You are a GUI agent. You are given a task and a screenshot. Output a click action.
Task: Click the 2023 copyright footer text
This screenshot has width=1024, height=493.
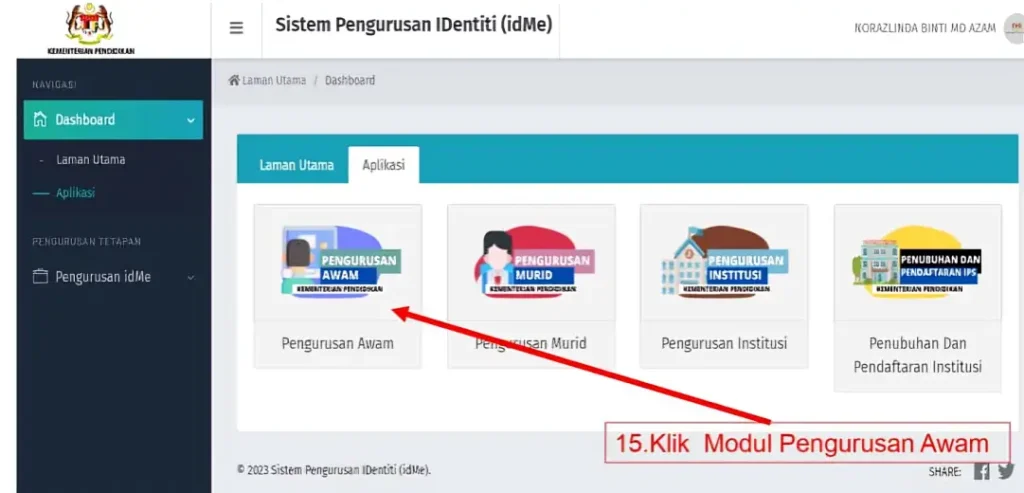334,469
